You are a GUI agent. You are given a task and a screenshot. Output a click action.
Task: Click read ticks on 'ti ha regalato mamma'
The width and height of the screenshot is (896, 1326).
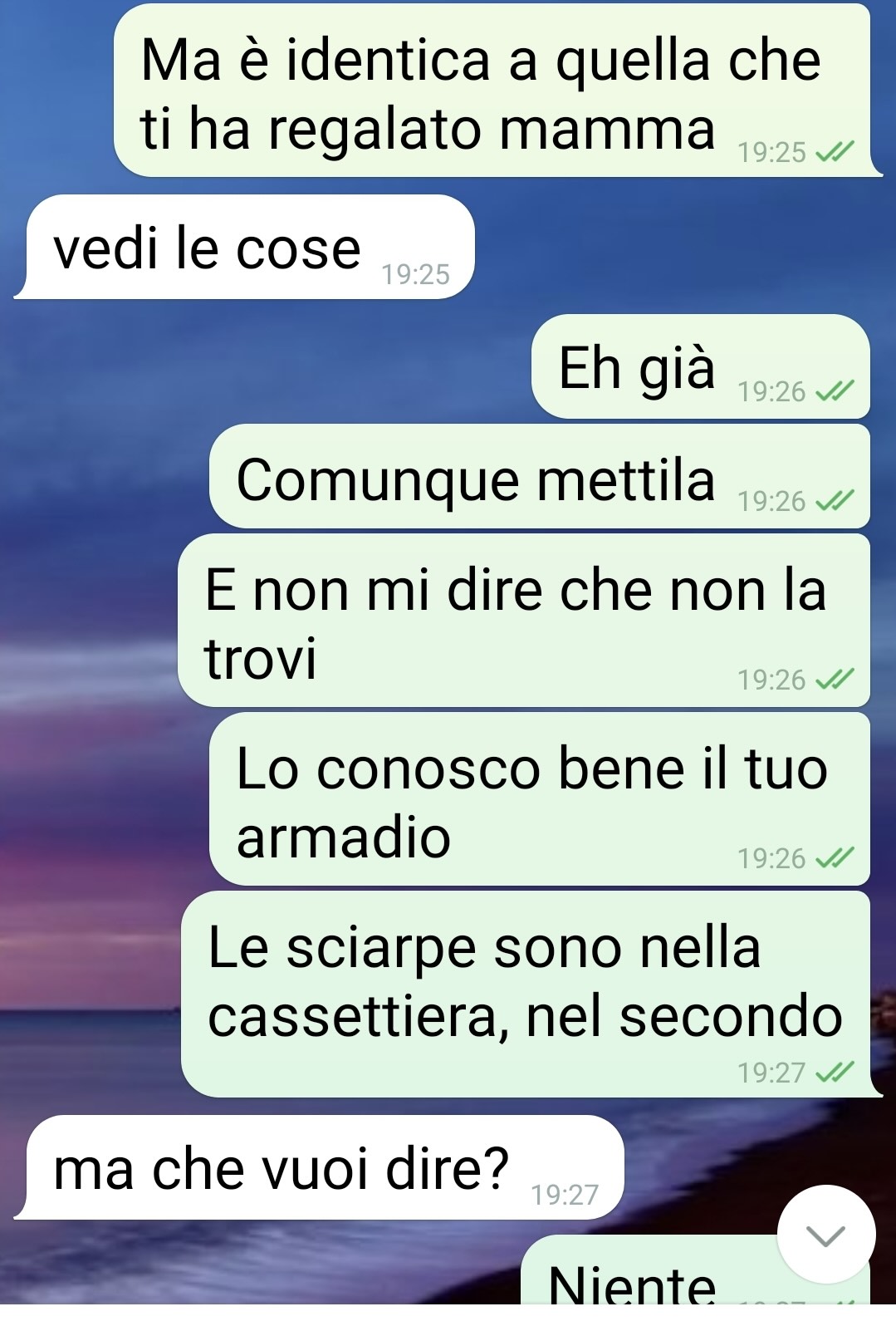tap(835, 151)
